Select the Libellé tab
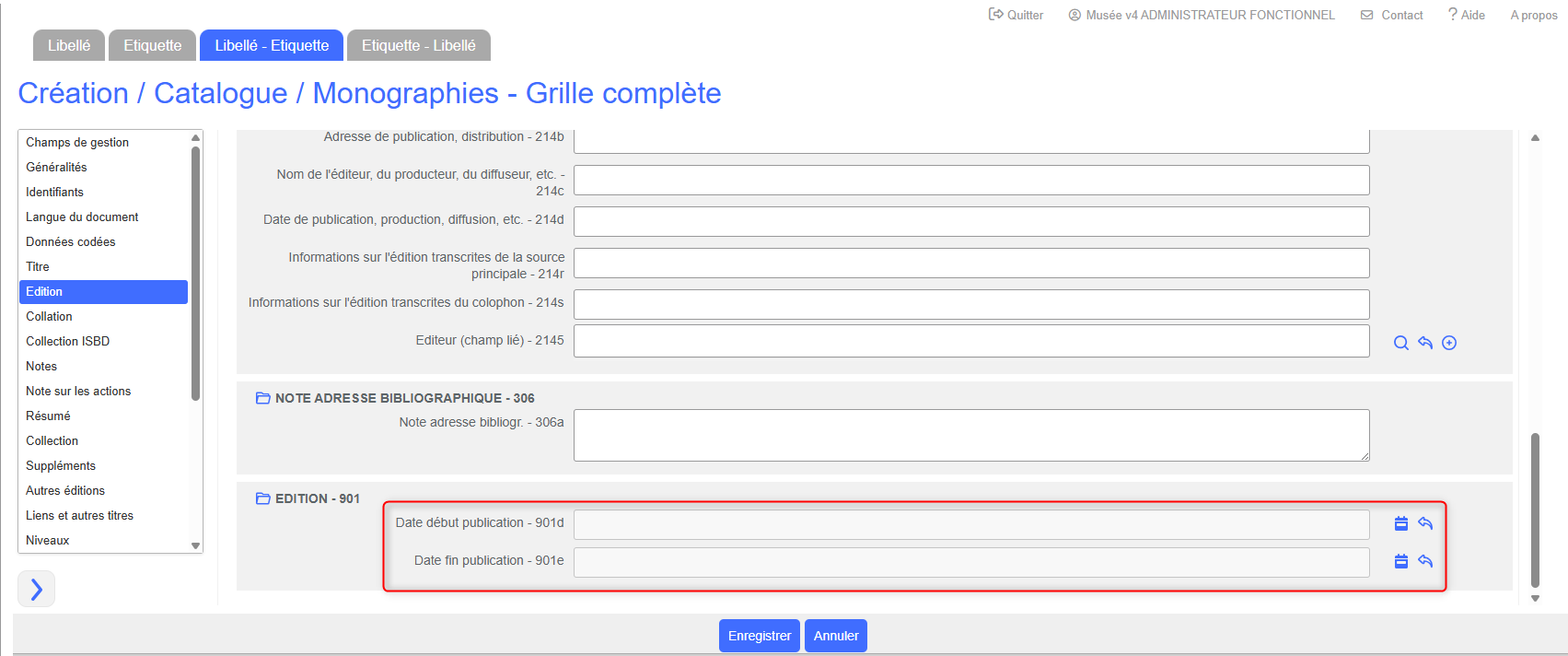This screenshot has height=656, width=1568. (x=69, y=45)
